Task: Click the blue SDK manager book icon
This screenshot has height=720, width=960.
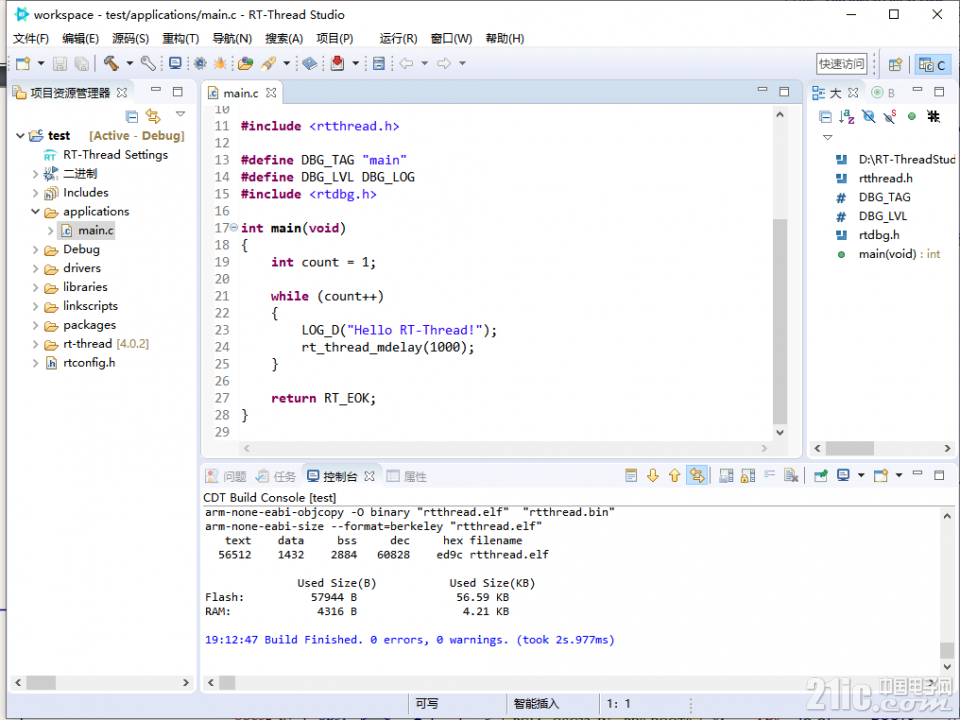Action: [x=310, y=63]
